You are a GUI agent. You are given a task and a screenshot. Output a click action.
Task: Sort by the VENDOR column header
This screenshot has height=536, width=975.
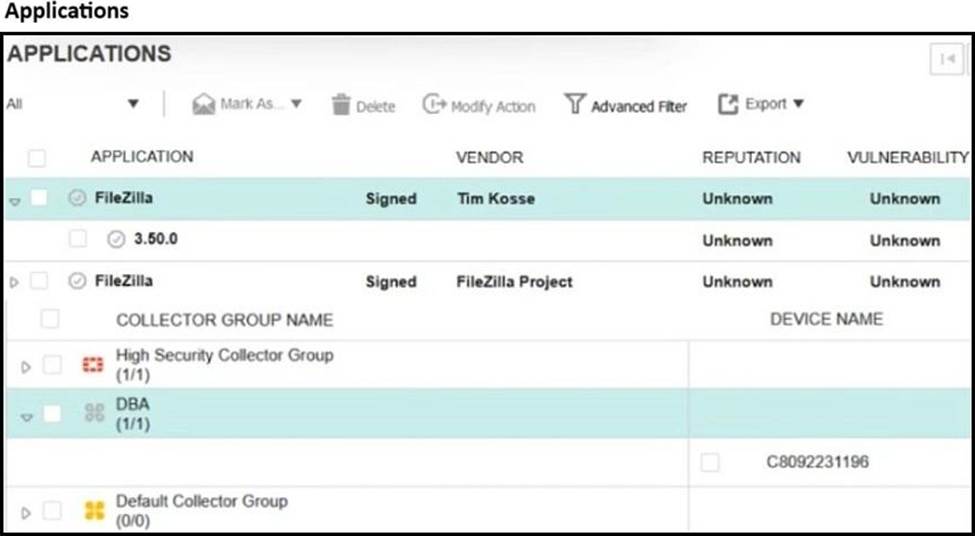click(x=489, y=157)
